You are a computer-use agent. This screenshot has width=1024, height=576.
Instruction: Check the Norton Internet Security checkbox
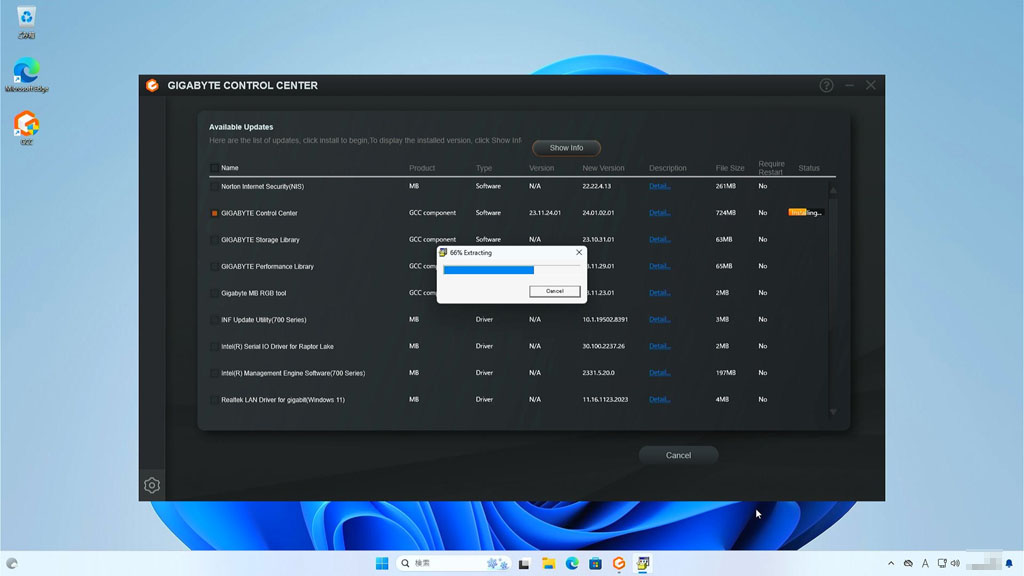[214, 187]
